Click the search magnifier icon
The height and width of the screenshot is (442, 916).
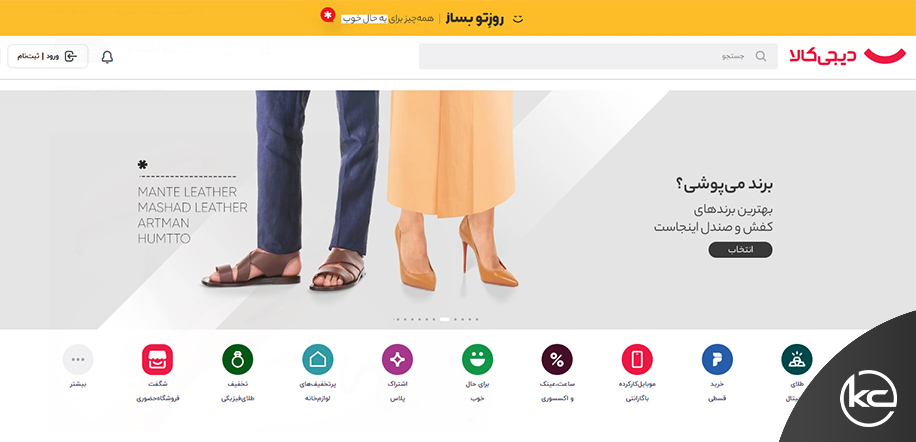pyautogui.click(x=761, y=56)
